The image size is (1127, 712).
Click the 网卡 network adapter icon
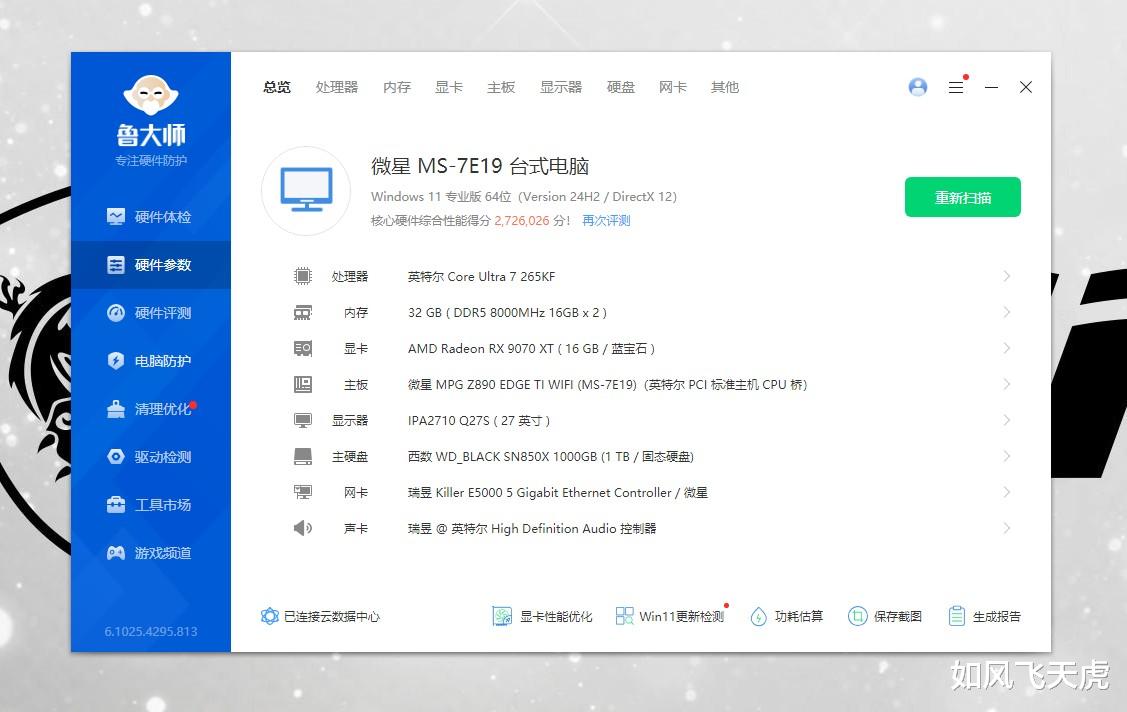303,492
